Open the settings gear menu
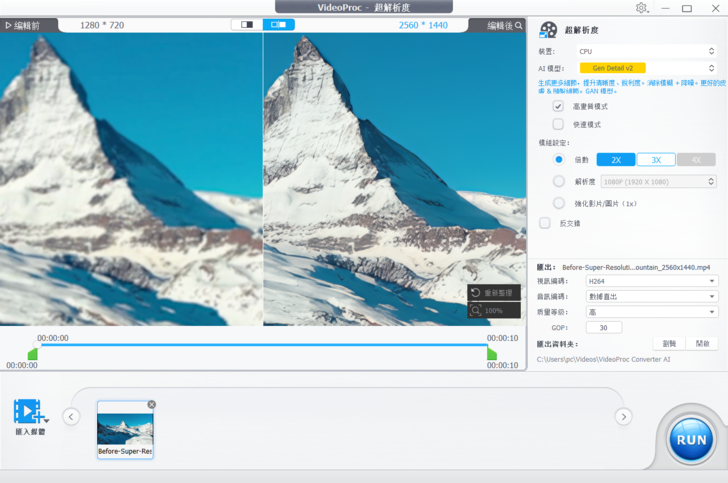This screenshot has width=728, height=483. pyautogui.click(x=641, y=8)
